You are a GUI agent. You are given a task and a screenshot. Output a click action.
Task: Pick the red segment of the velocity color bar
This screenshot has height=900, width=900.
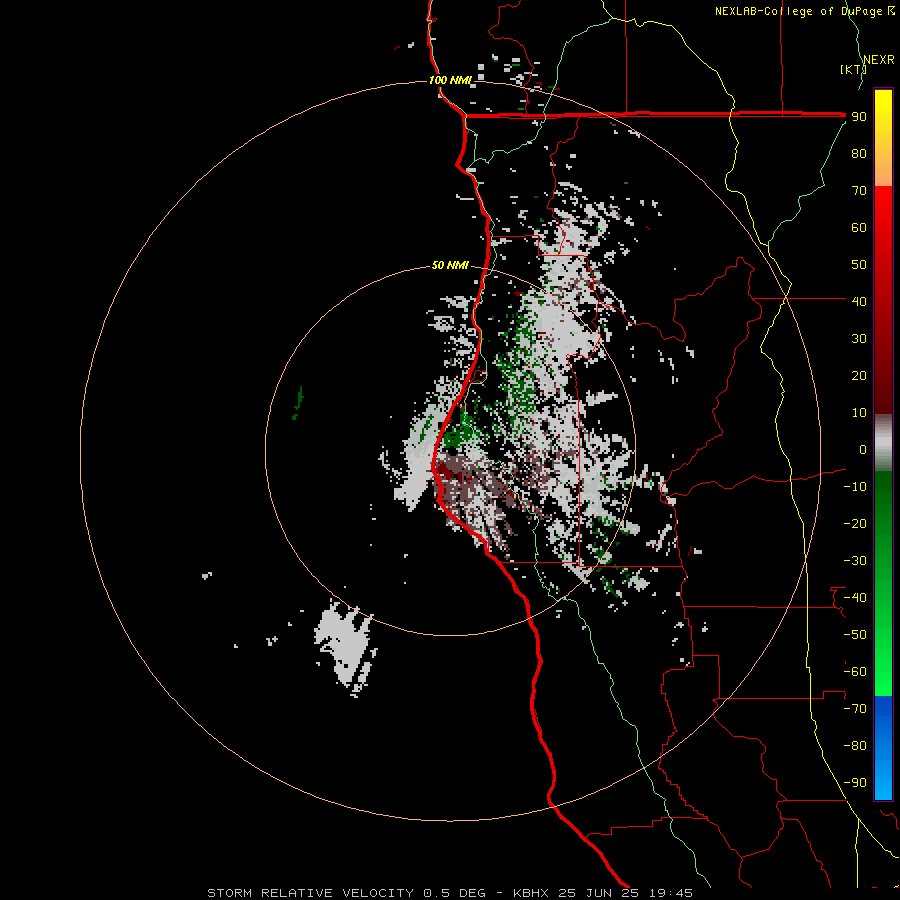[x=883, y=300]
